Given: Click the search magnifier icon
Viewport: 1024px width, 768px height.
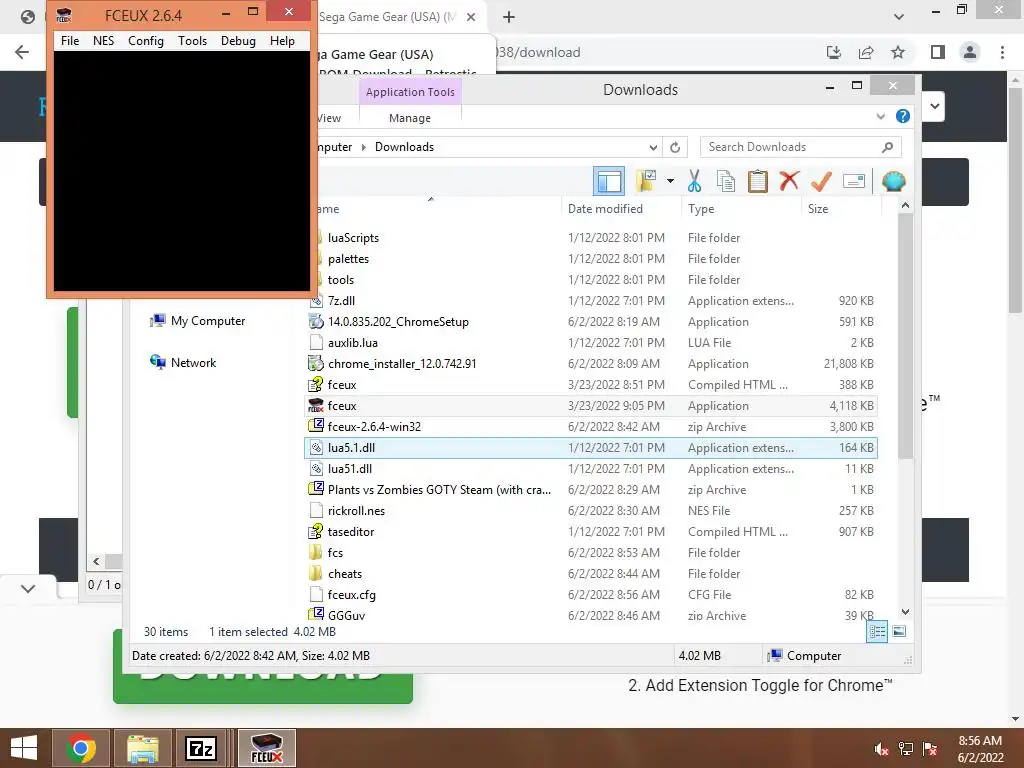Looking at the screenshot, I should coord(887,147).
